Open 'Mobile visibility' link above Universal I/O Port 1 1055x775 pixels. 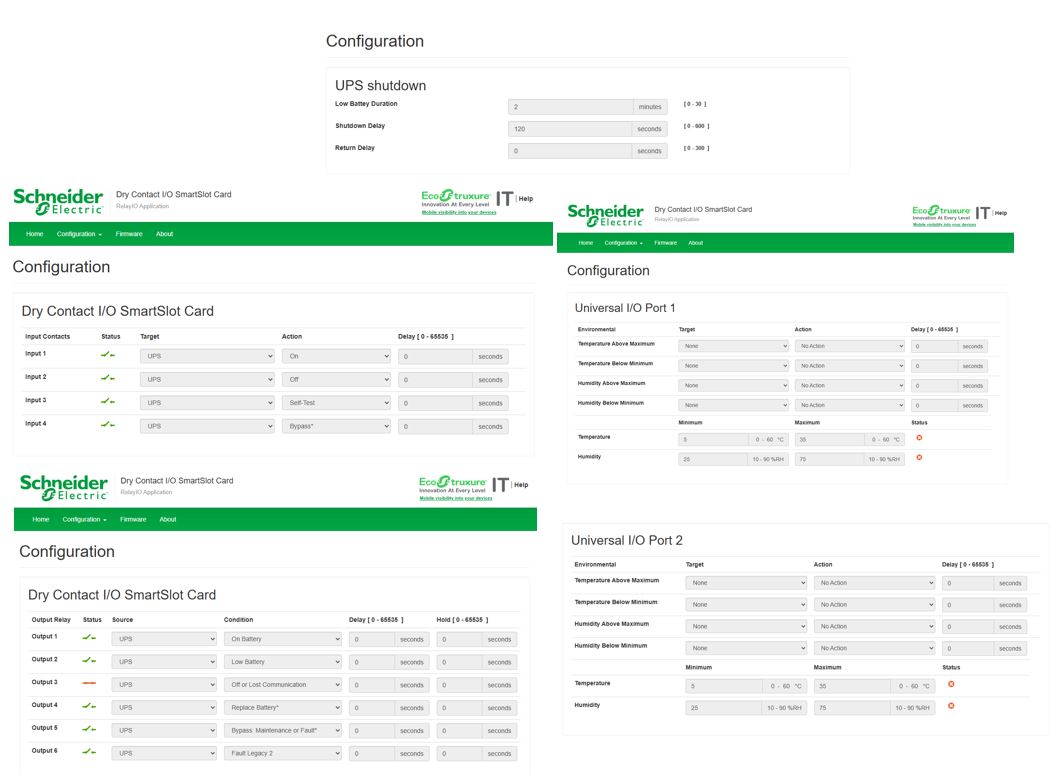[x=944, y=225]
